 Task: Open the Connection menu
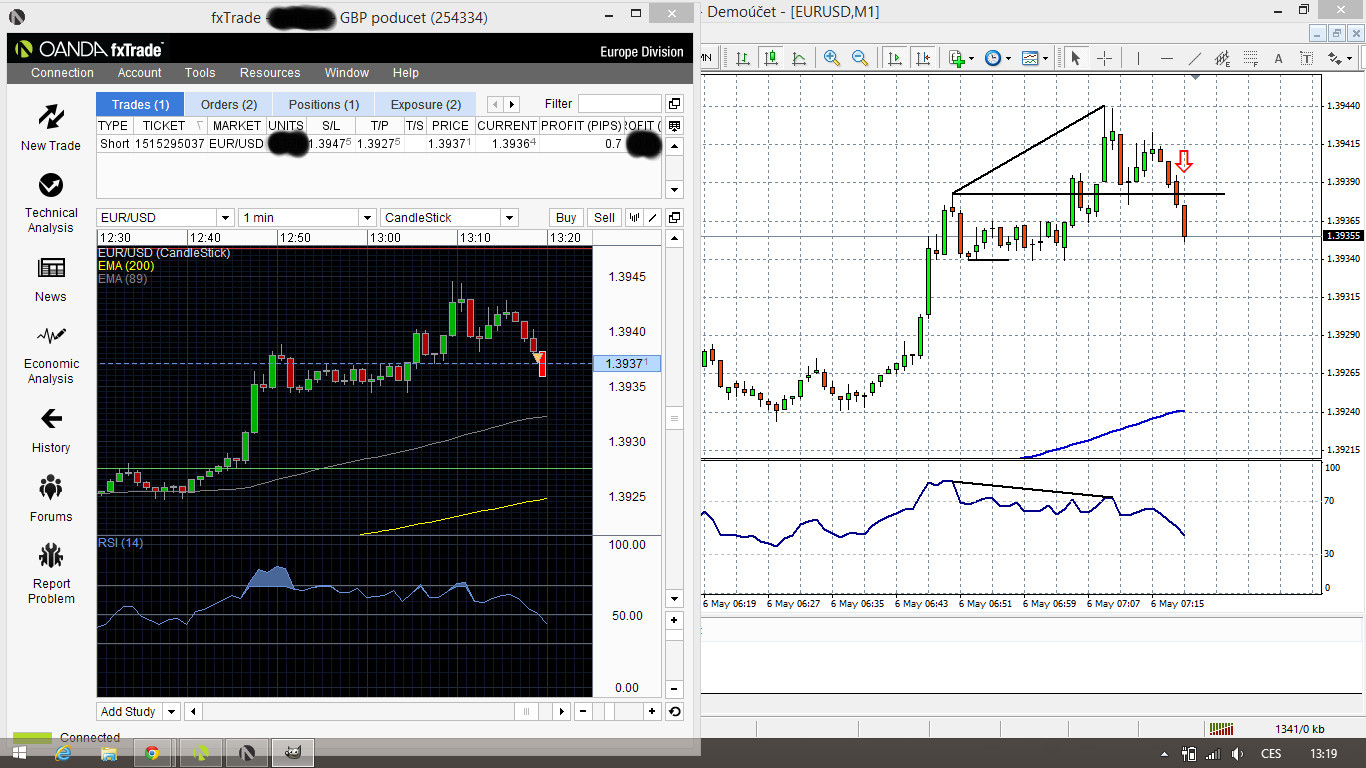click(x=62, y=73)
